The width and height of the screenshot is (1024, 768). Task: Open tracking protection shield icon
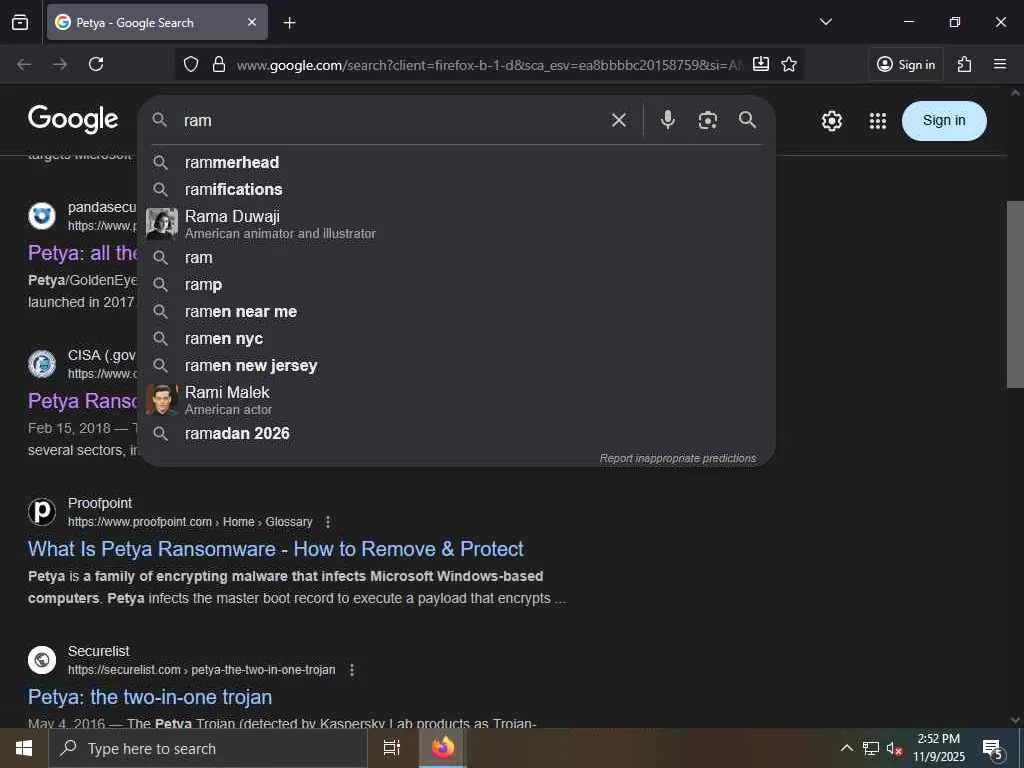[191, 64]
